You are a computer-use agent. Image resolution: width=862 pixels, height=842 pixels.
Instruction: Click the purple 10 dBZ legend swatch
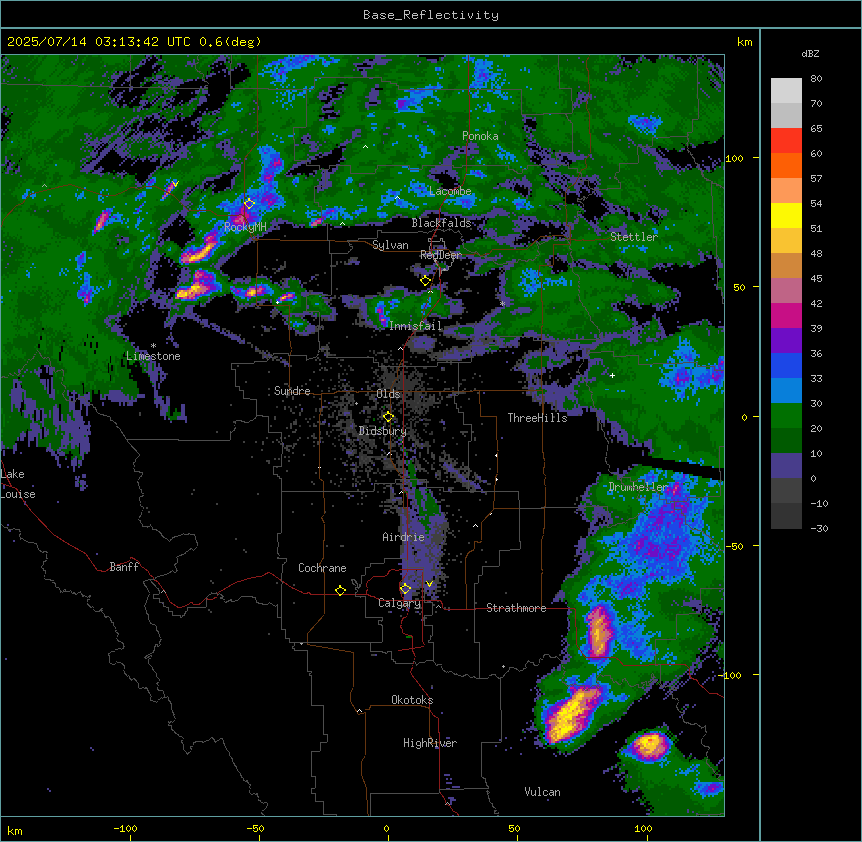tap(786, 466)
